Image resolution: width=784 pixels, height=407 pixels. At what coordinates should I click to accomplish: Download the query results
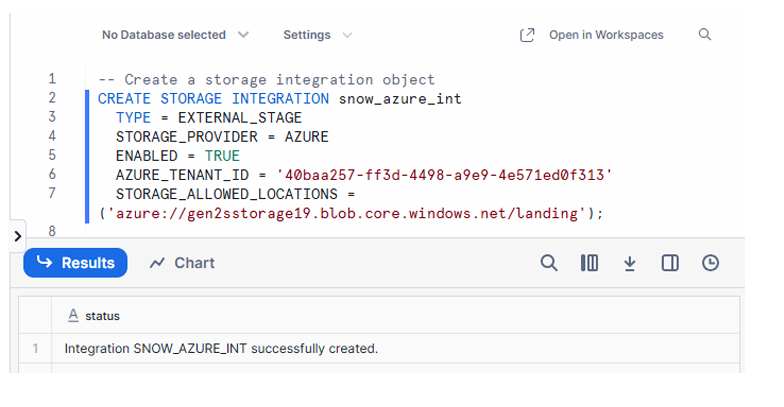pos(630,263)
